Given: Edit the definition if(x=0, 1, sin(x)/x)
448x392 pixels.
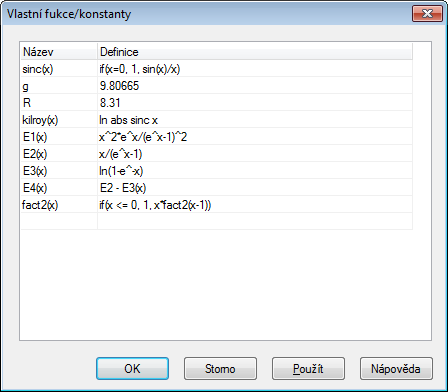Looking at the screenshot, I should (x=255, y=69).
